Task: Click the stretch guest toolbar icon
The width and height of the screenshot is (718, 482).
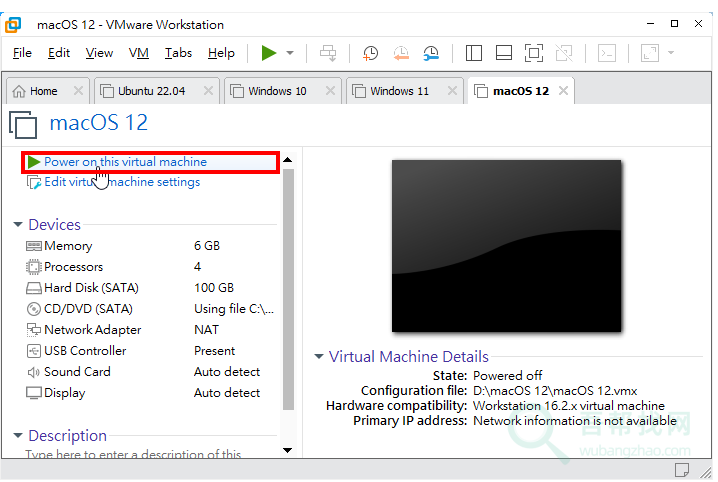Action: click(650, 53)
